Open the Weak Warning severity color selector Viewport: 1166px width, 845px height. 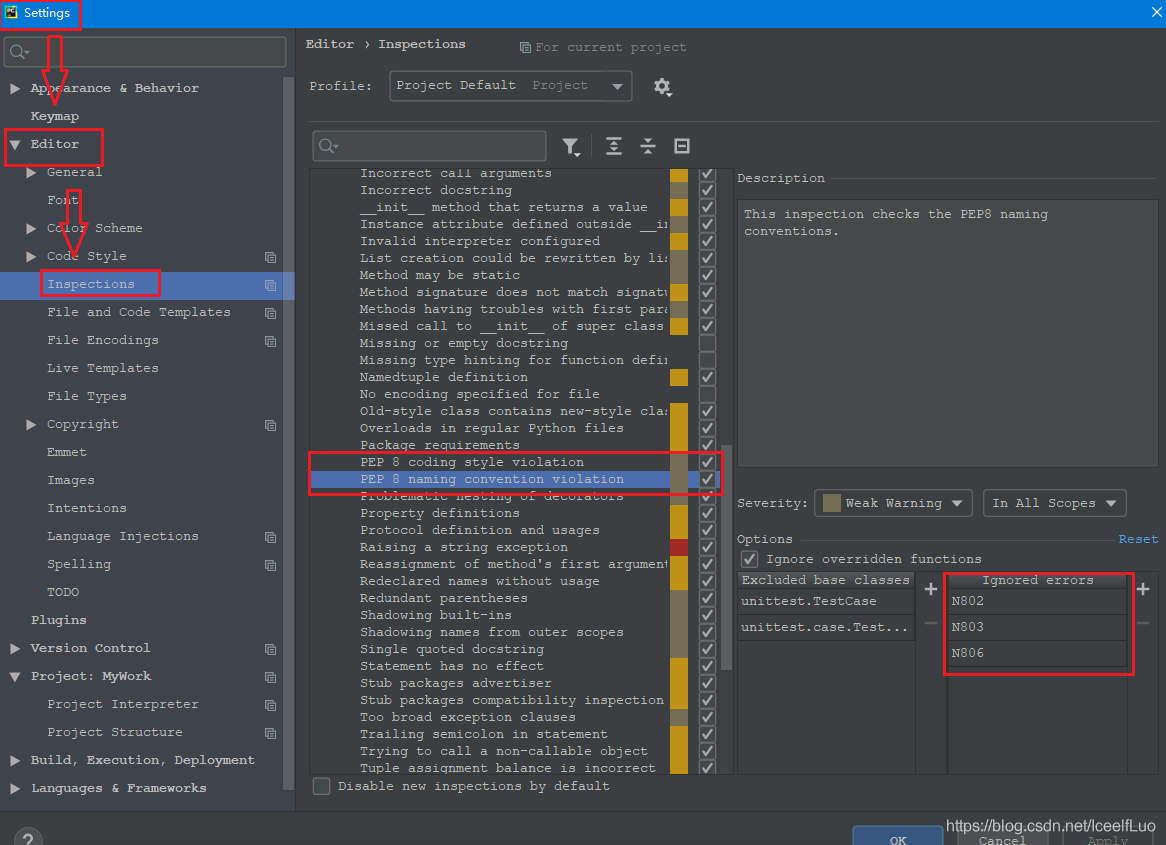click(x=894, y=503)
